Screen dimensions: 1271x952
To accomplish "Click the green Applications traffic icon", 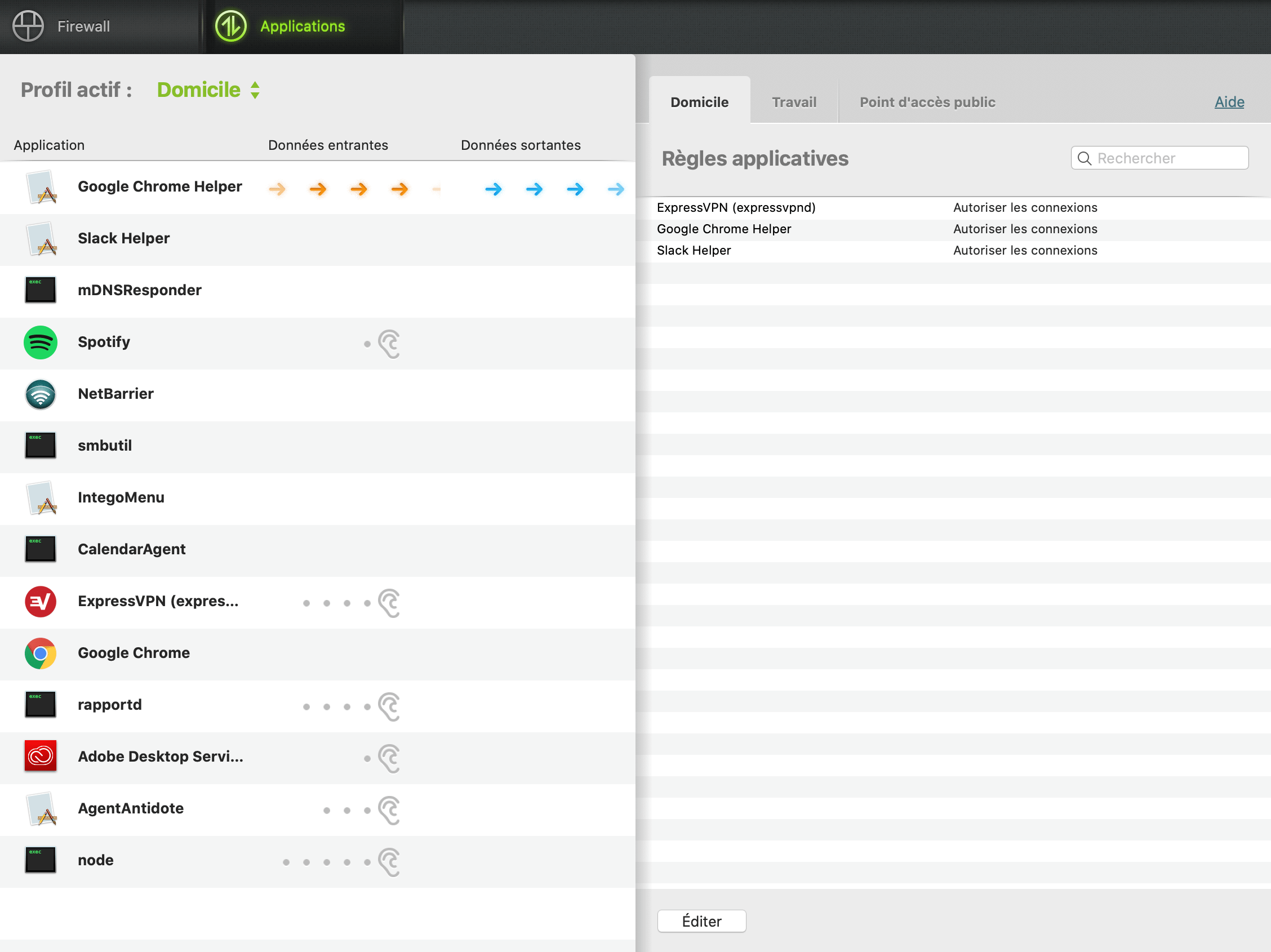I will (x=230, y=26).
